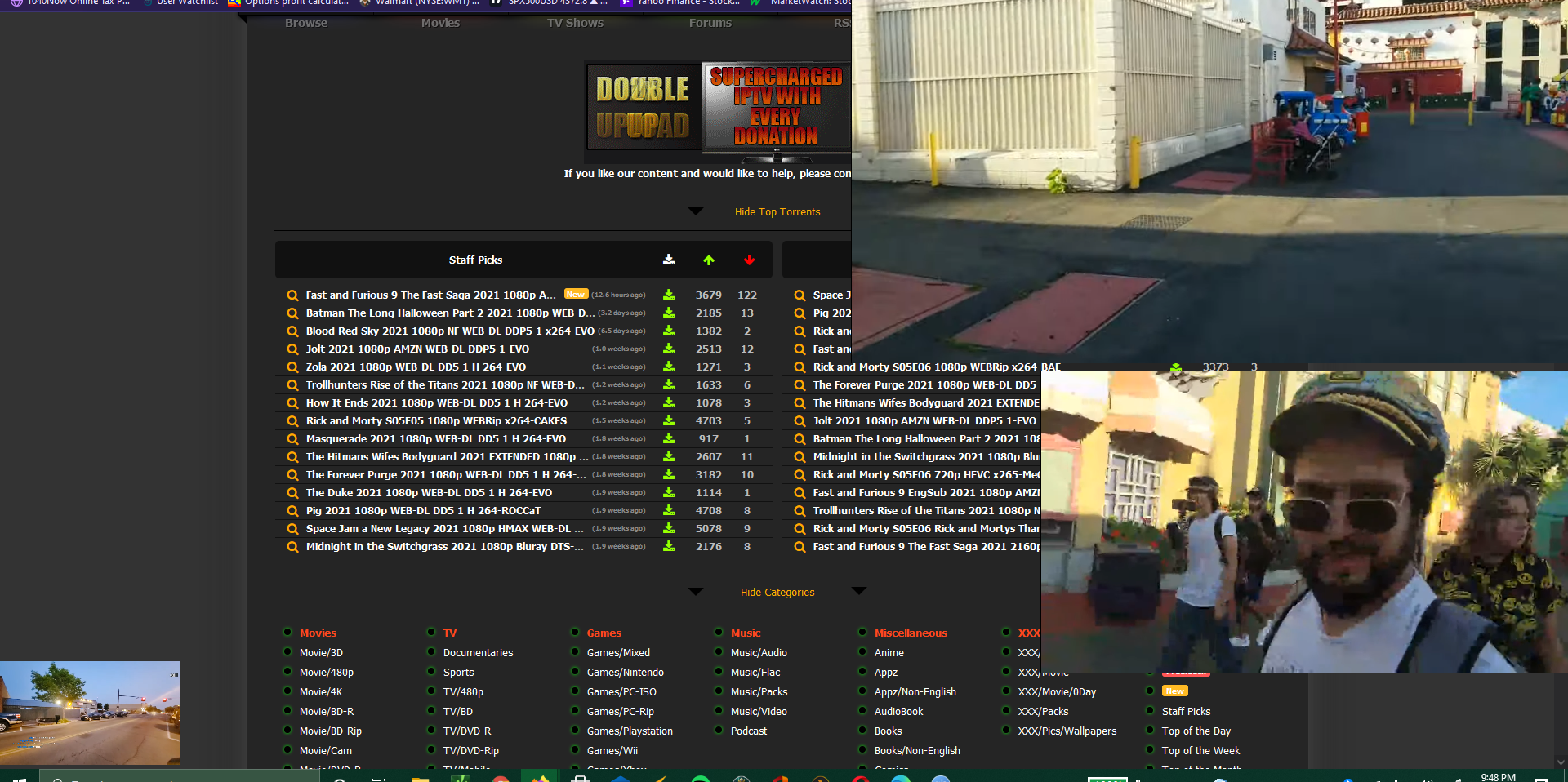The width and height of the screenshot is (1568, 782).
Task: Select the TV category bullet
Action: [431, 632]
